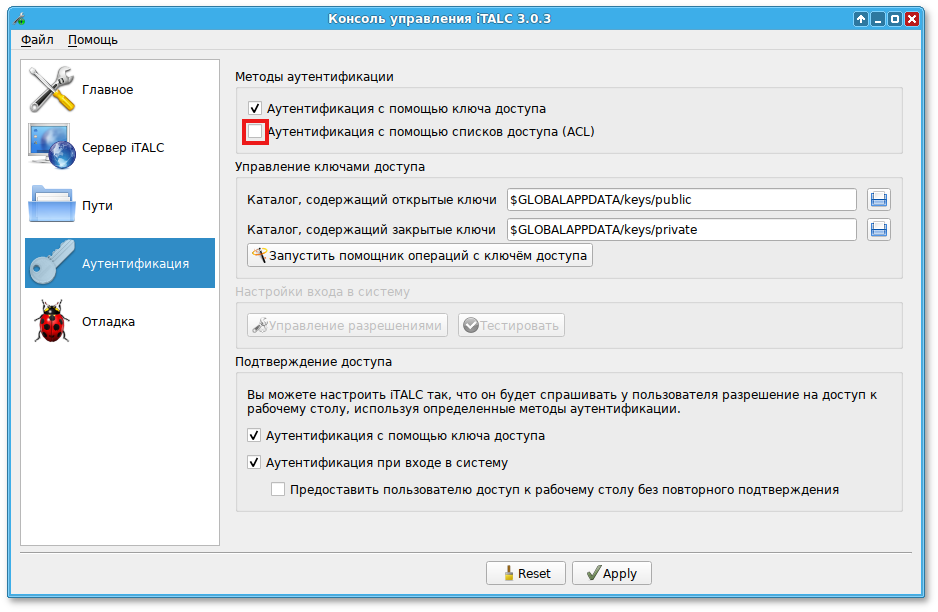
Task: Click the Методы аутентификации heading
Action: click(315, 77)
